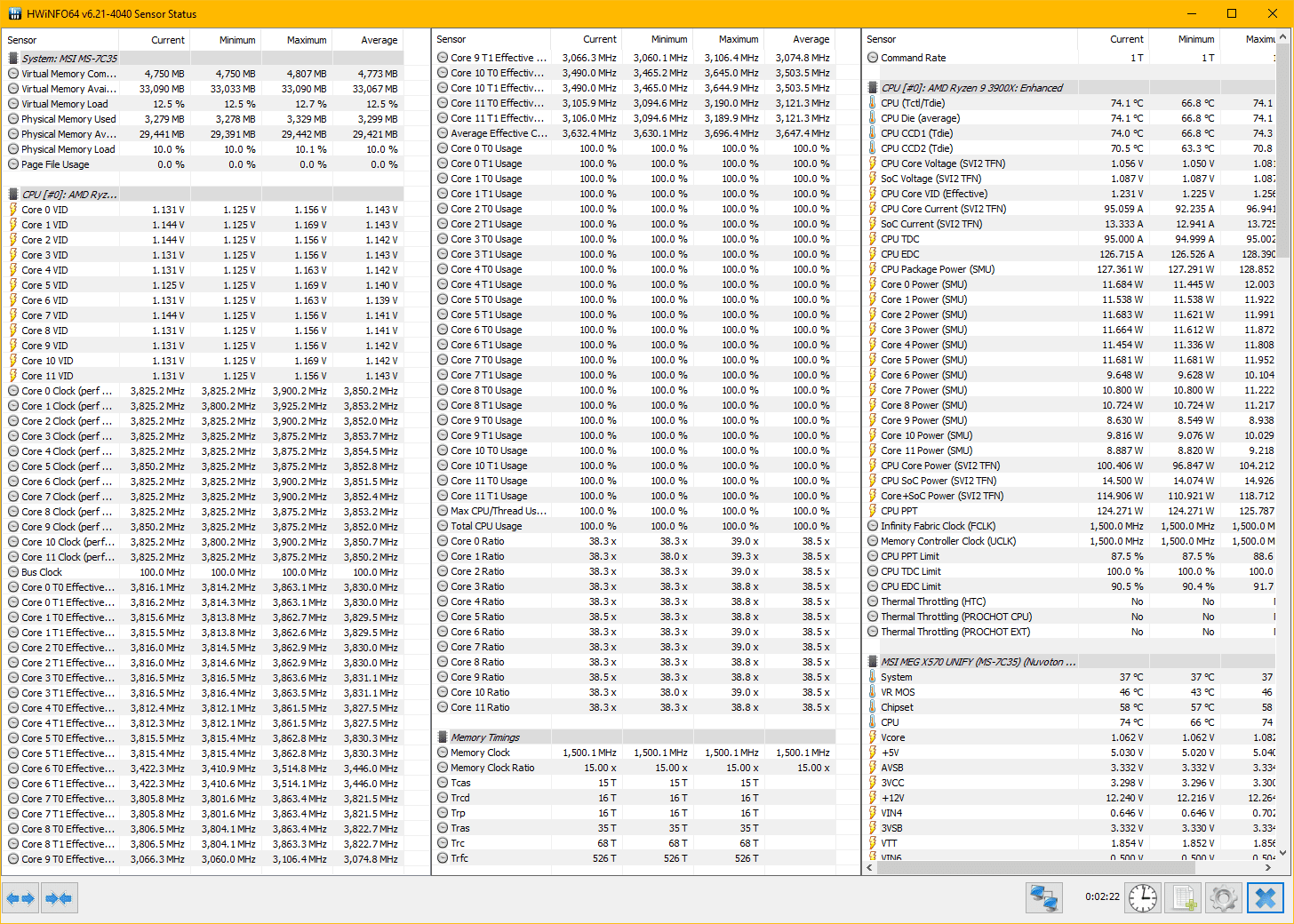Select the Trfc timing row
The height and width of the screenshot is (924, 1294).
(635, 858)
